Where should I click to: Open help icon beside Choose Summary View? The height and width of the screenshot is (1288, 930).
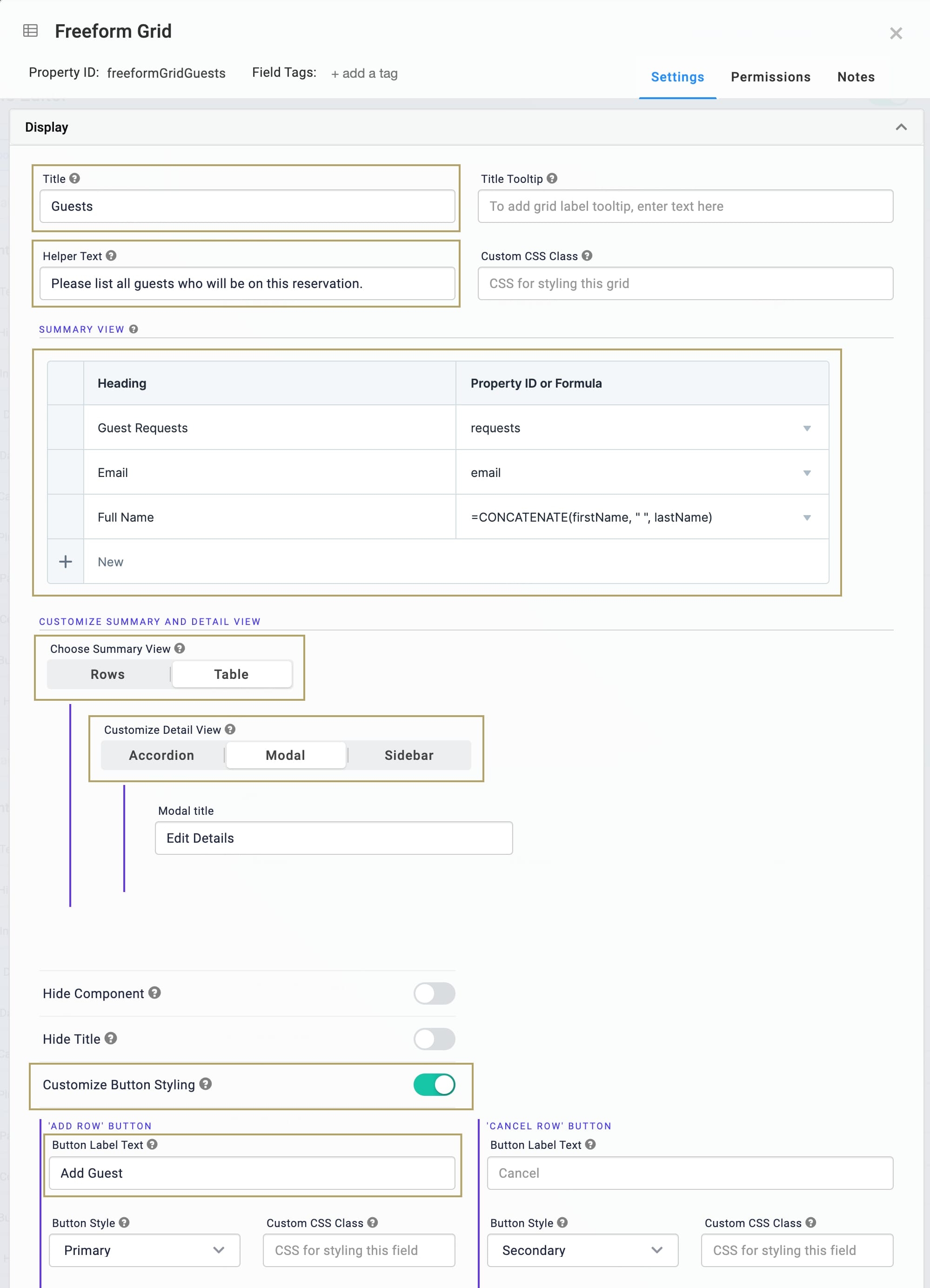(x=180, y=649)
